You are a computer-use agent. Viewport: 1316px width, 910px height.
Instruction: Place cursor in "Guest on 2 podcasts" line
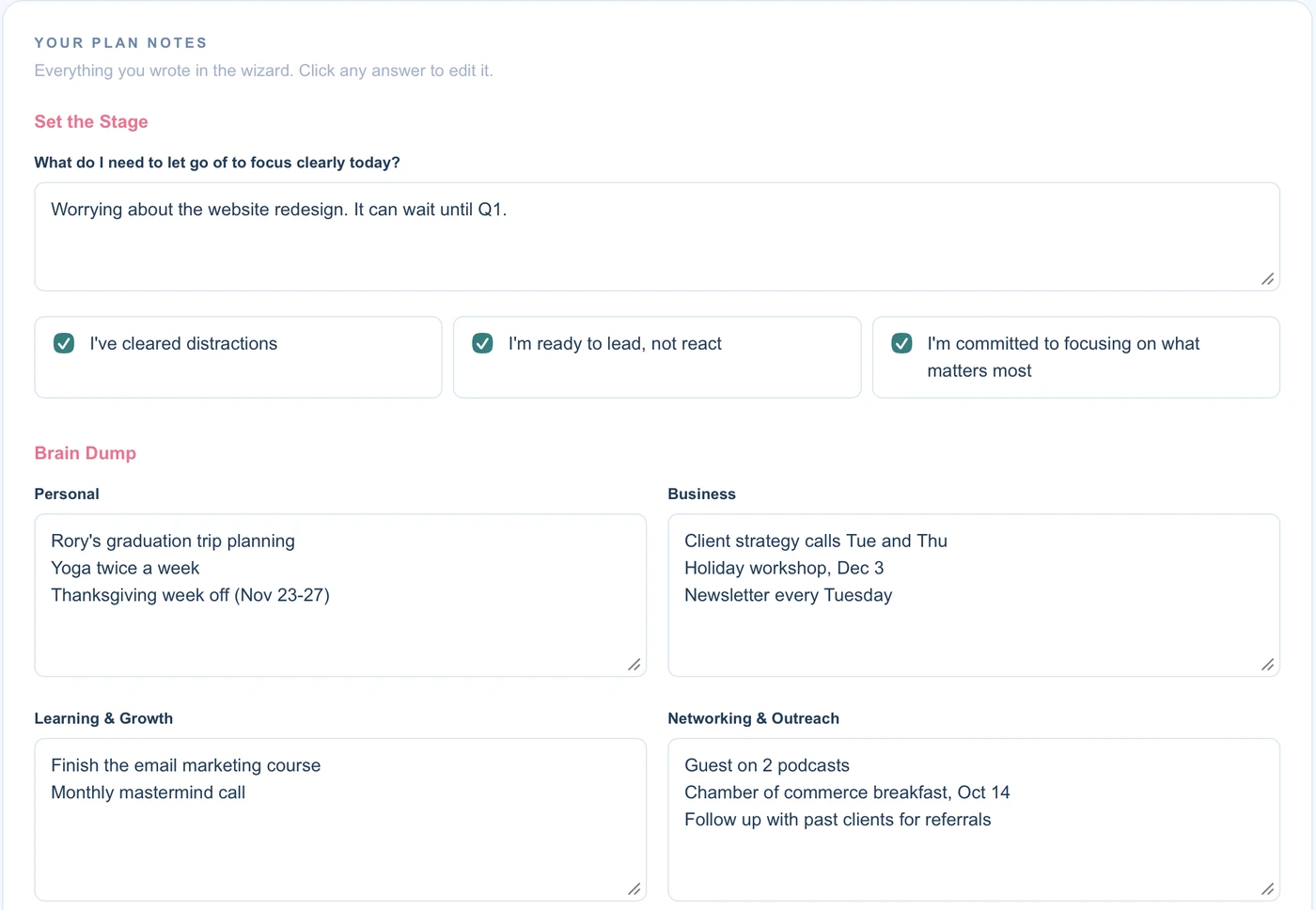767,766
